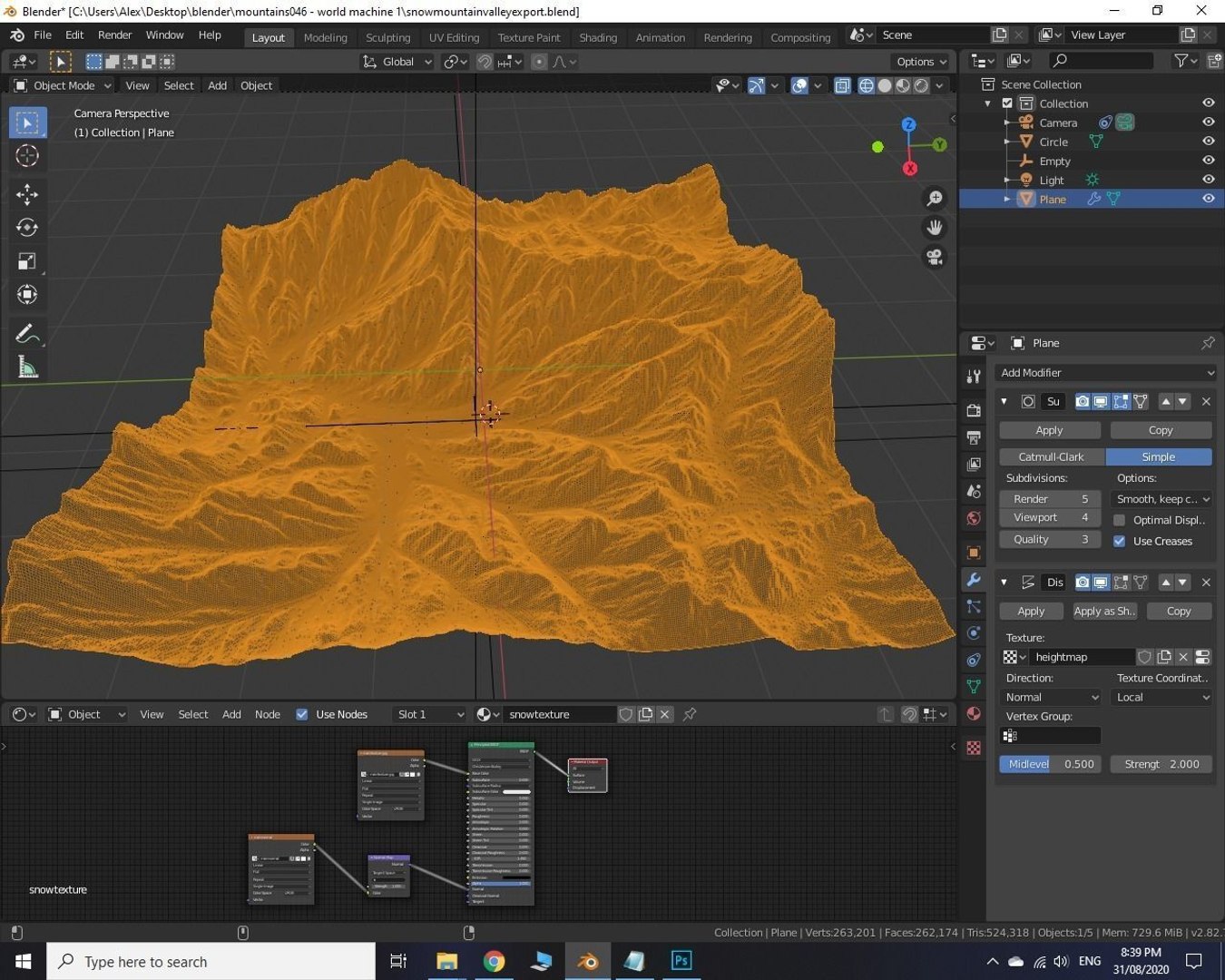Open the Texture Coordinates Local dropdown
Image resolution: width=1225 pixels, height=980 pixels.
click(x=1162, y=698)
